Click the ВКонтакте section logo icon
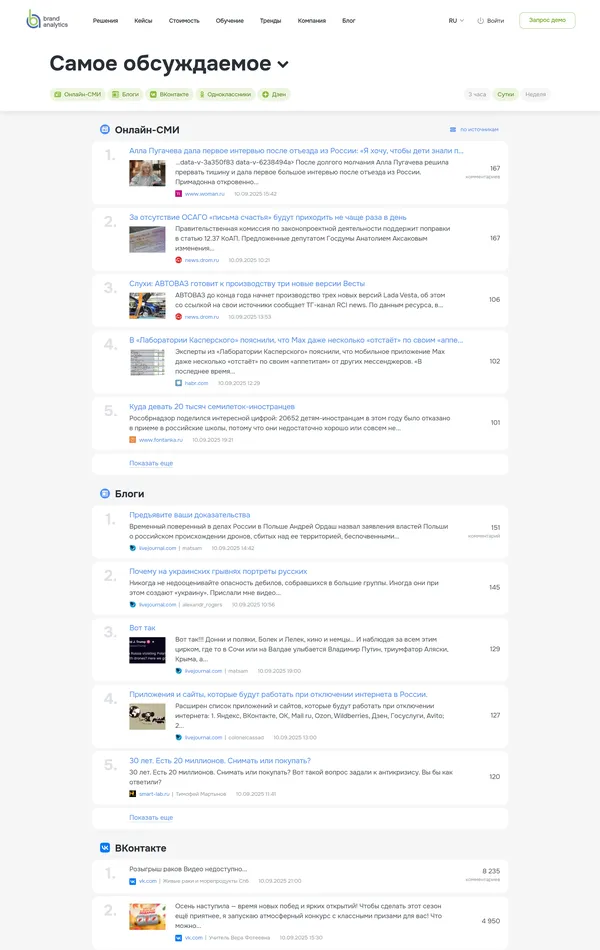 (105, 847)
